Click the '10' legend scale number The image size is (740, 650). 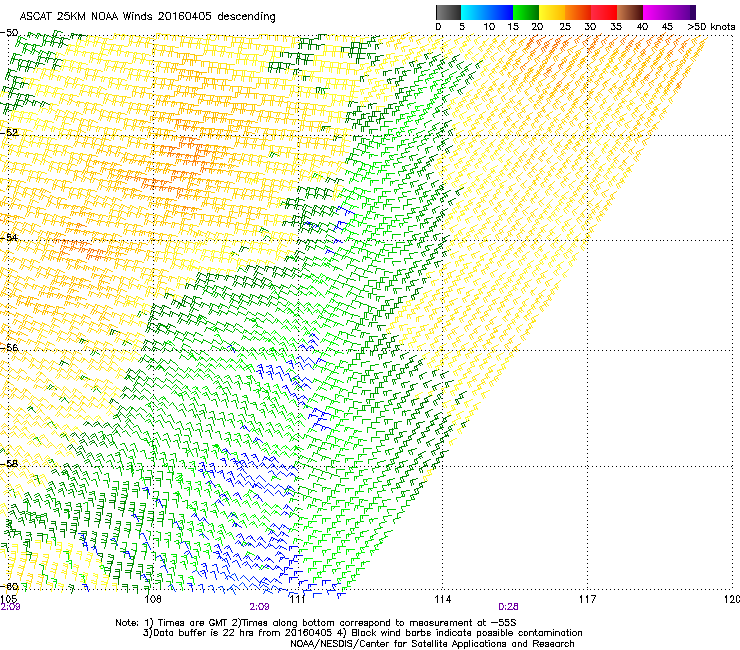[x=489, y=26]
